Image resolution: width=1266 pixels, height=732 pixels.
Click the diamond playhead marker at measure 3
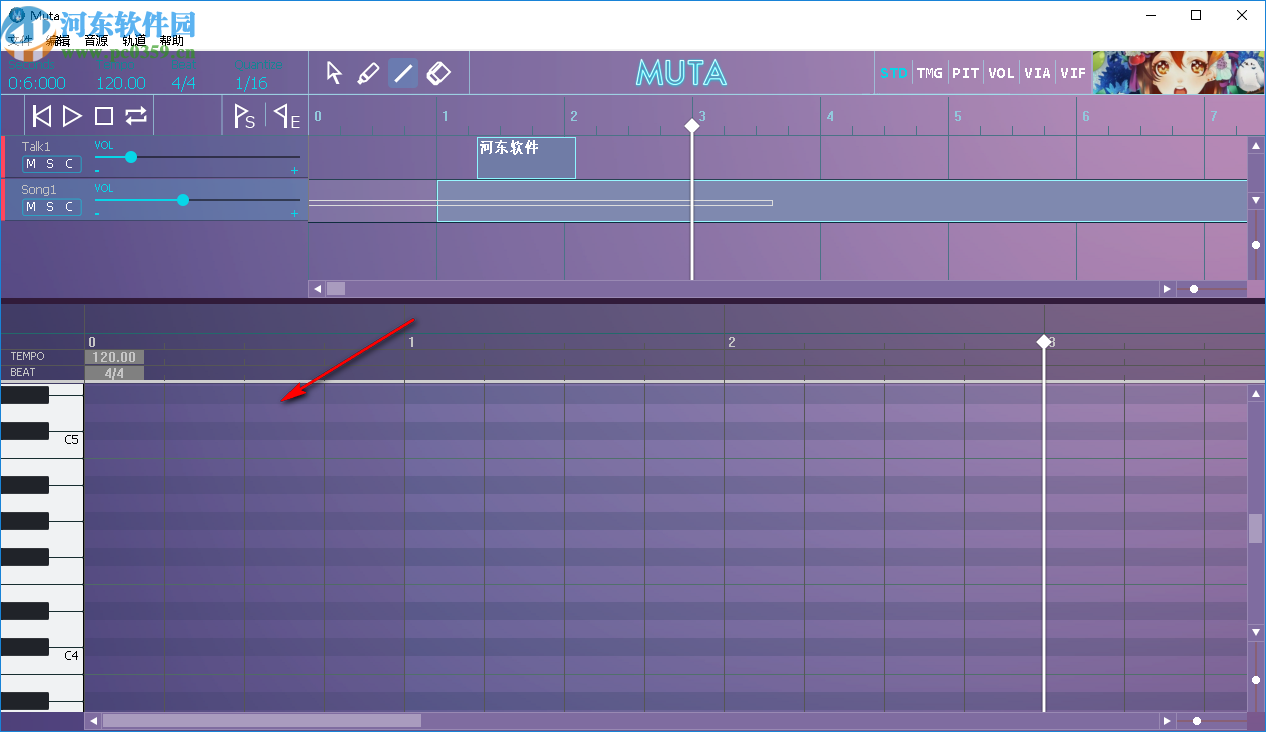click(x=692, y=125)
